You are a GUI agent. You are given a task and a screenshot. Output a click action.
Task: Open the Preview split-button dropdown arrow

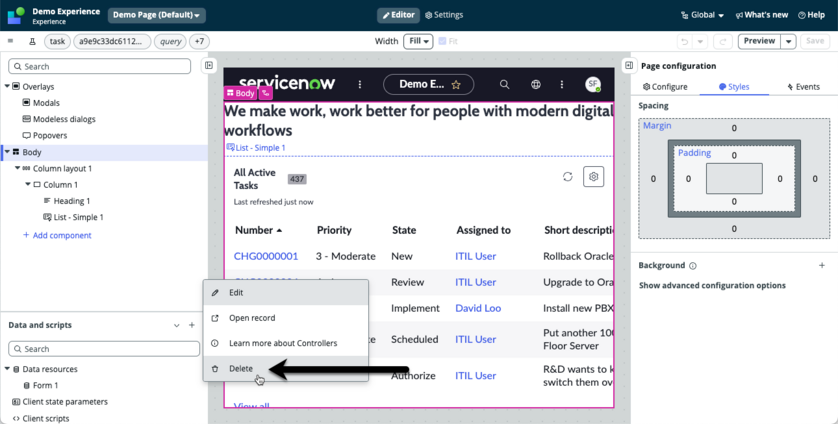tap(788, 41)
